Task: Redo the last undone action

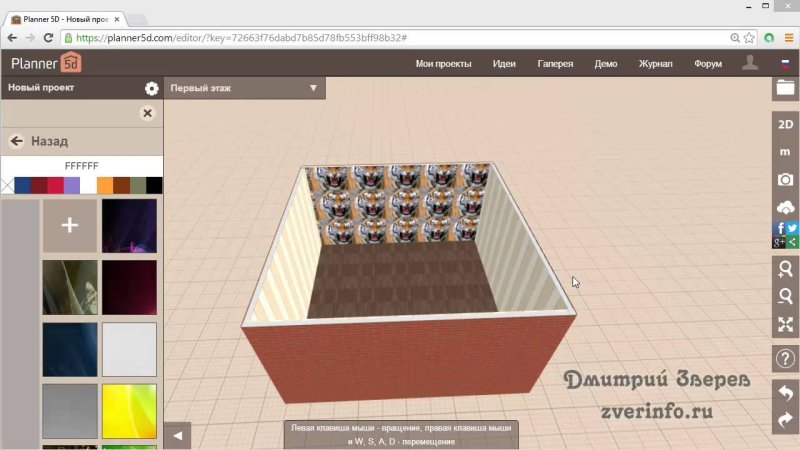Action: 785,420
